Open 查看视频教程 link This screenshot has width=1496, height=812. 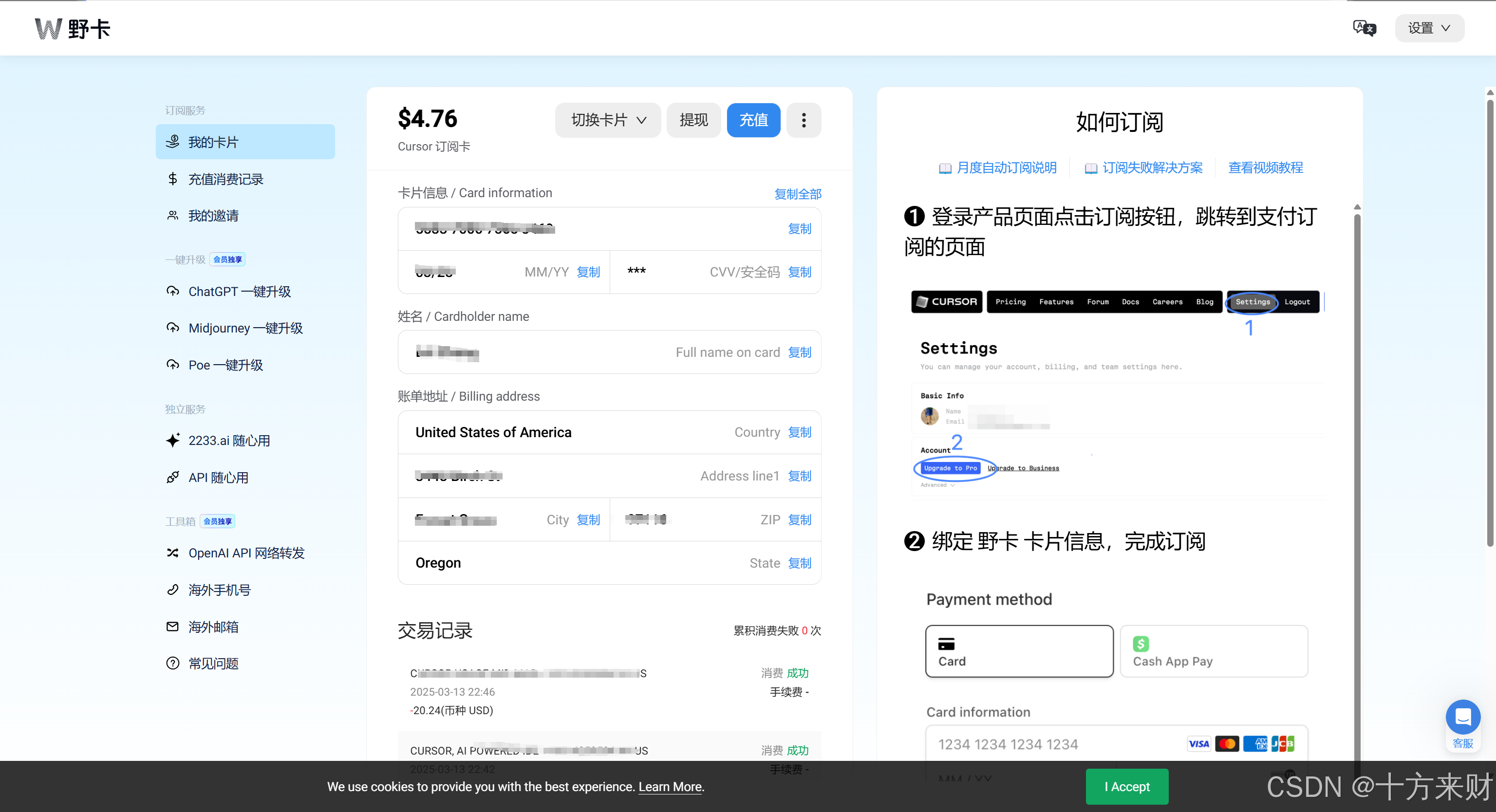coord(1265,168)
